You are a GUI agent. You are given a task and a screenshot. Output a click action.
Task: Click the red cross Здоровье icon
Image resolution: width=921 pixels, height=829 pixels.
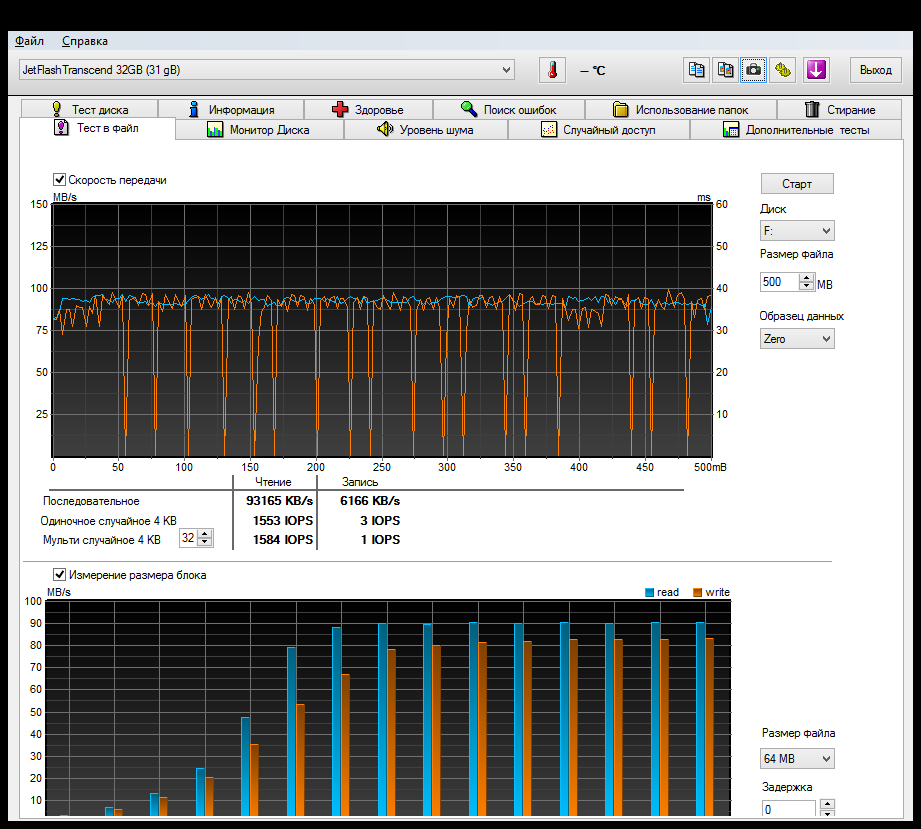pos(340,109)
